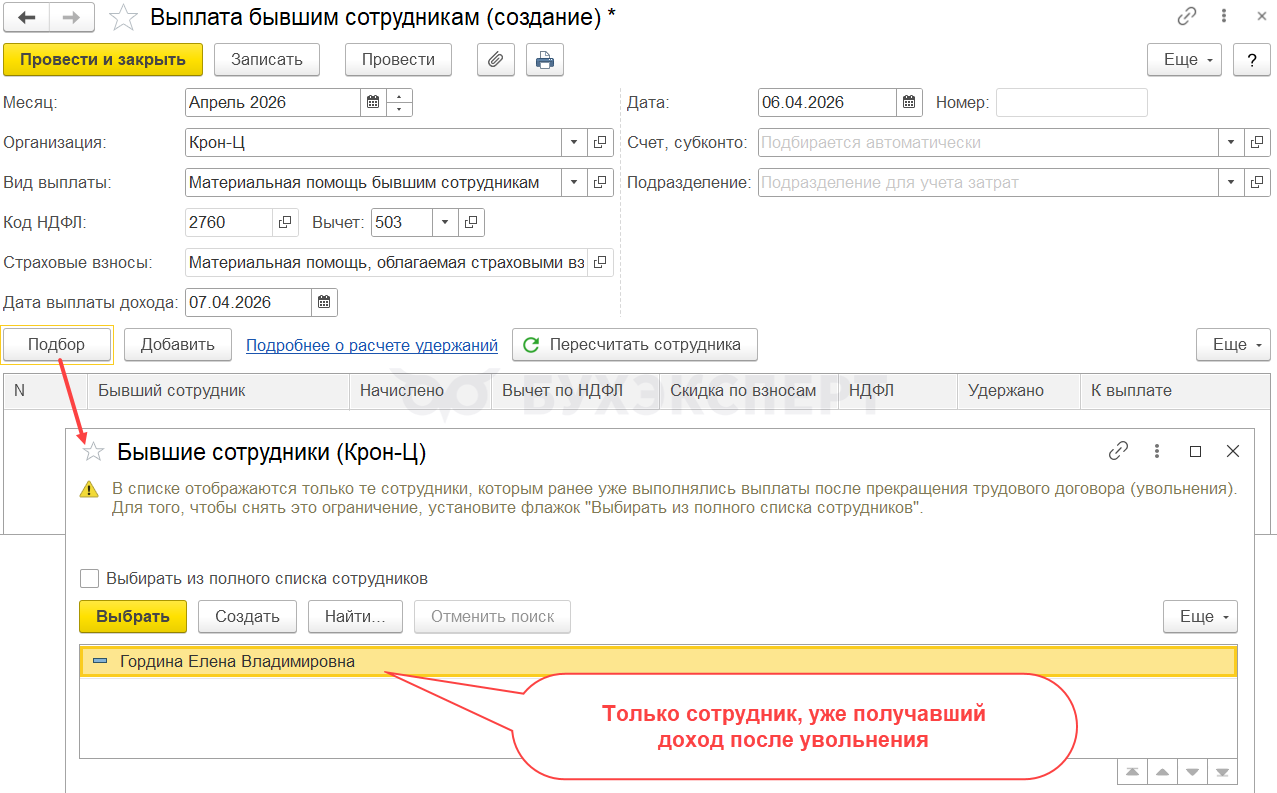Click refresh icon on Пересчитать сотрудника
Image resolution: width=1277 pixels, height=793 pixels.
point(531,345)
